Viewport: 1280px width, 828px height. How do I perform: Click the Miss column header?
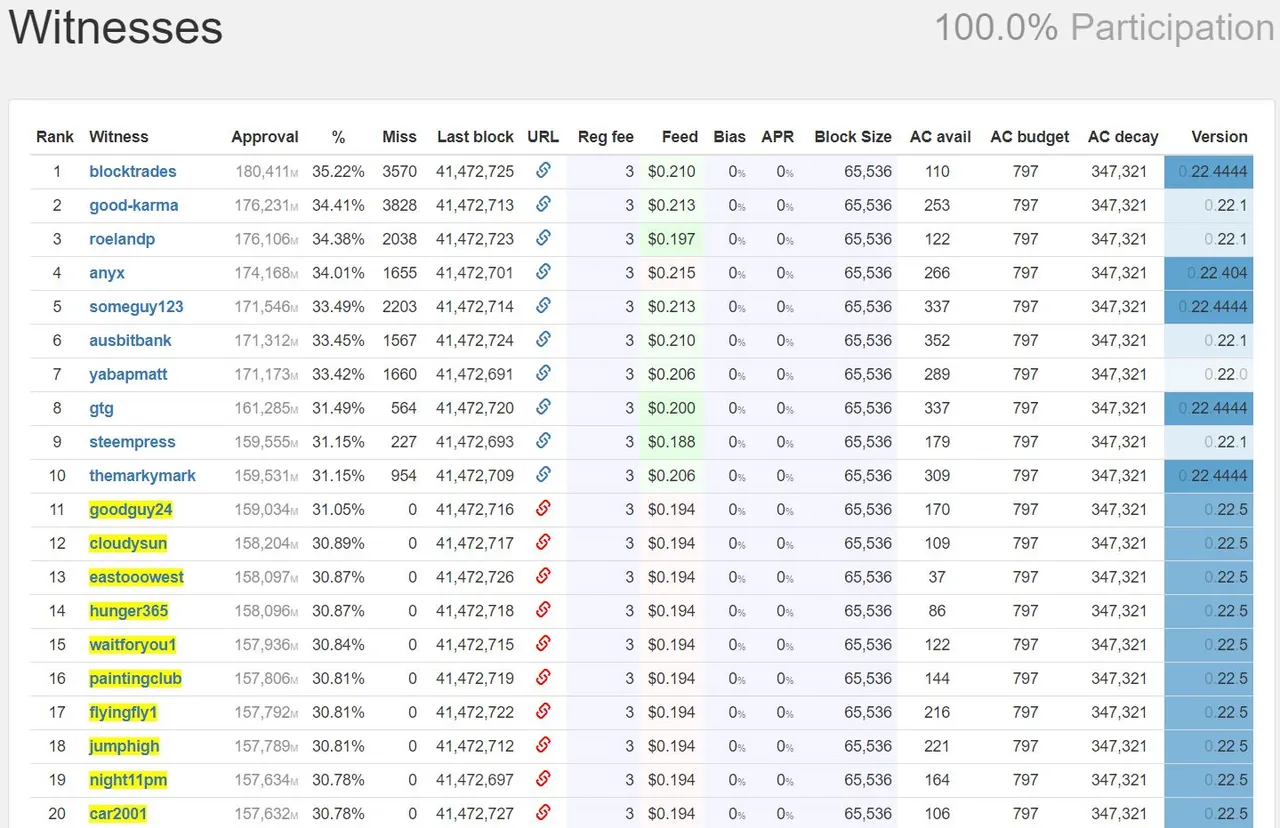click(399, 137)
